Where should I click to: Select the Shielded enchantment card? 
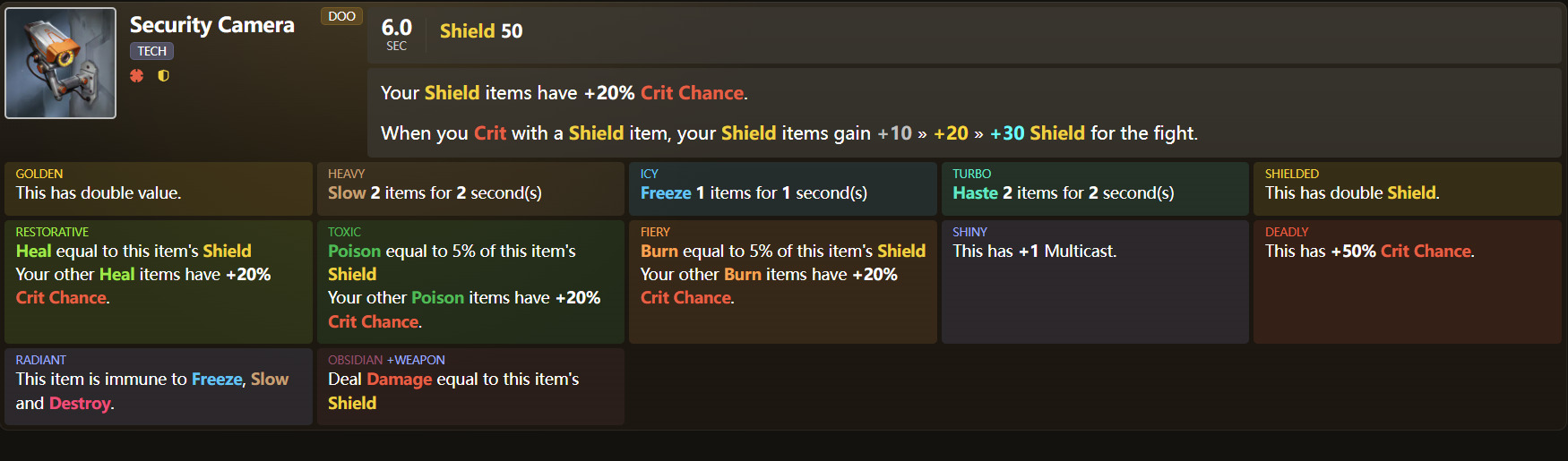1407,188
